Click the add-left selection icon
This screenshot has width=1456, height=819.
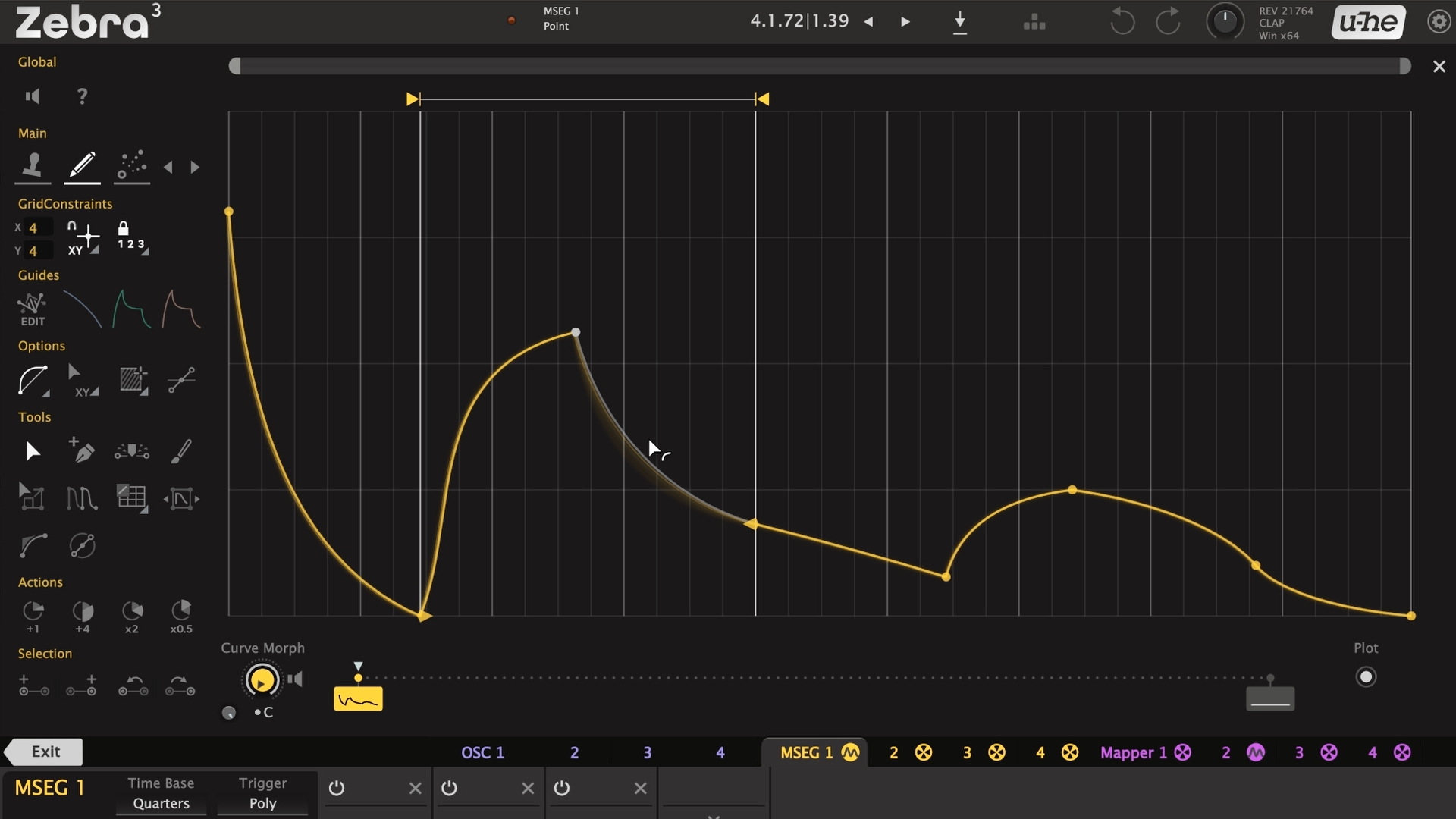[x=33, y=686]
